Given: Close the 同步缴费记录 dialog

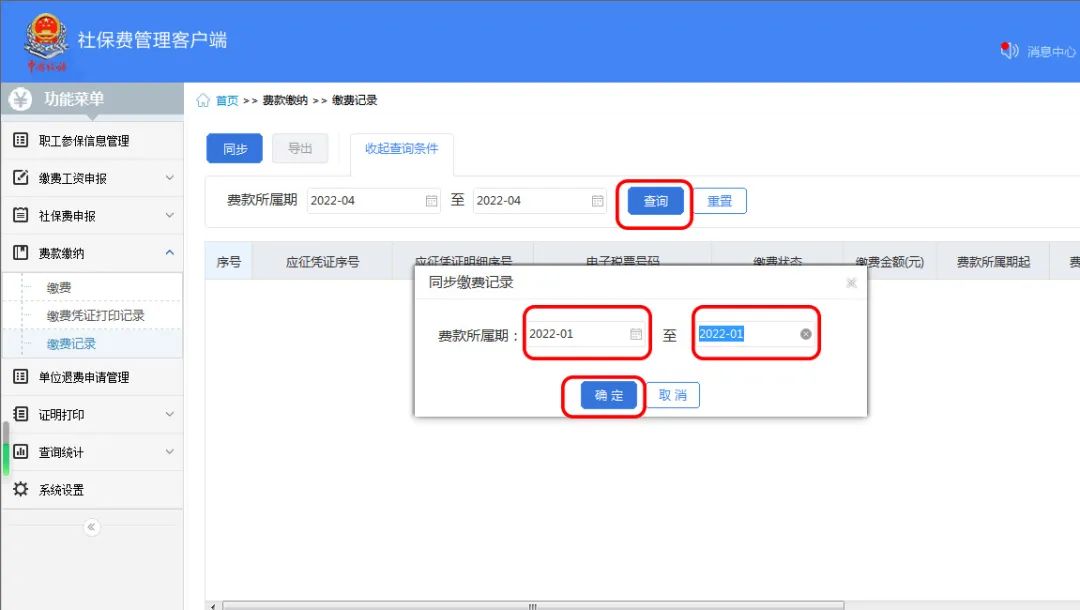Looking at the screenshot, I should tap(851, 283).
